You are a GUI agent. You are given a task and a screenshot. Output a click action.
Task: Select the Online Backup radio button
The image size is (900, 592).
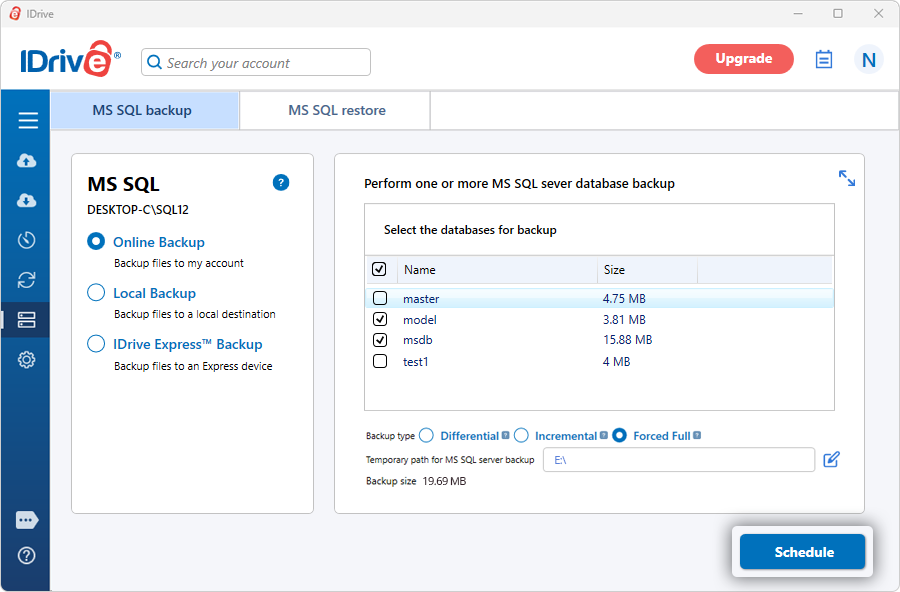point(96,241)
